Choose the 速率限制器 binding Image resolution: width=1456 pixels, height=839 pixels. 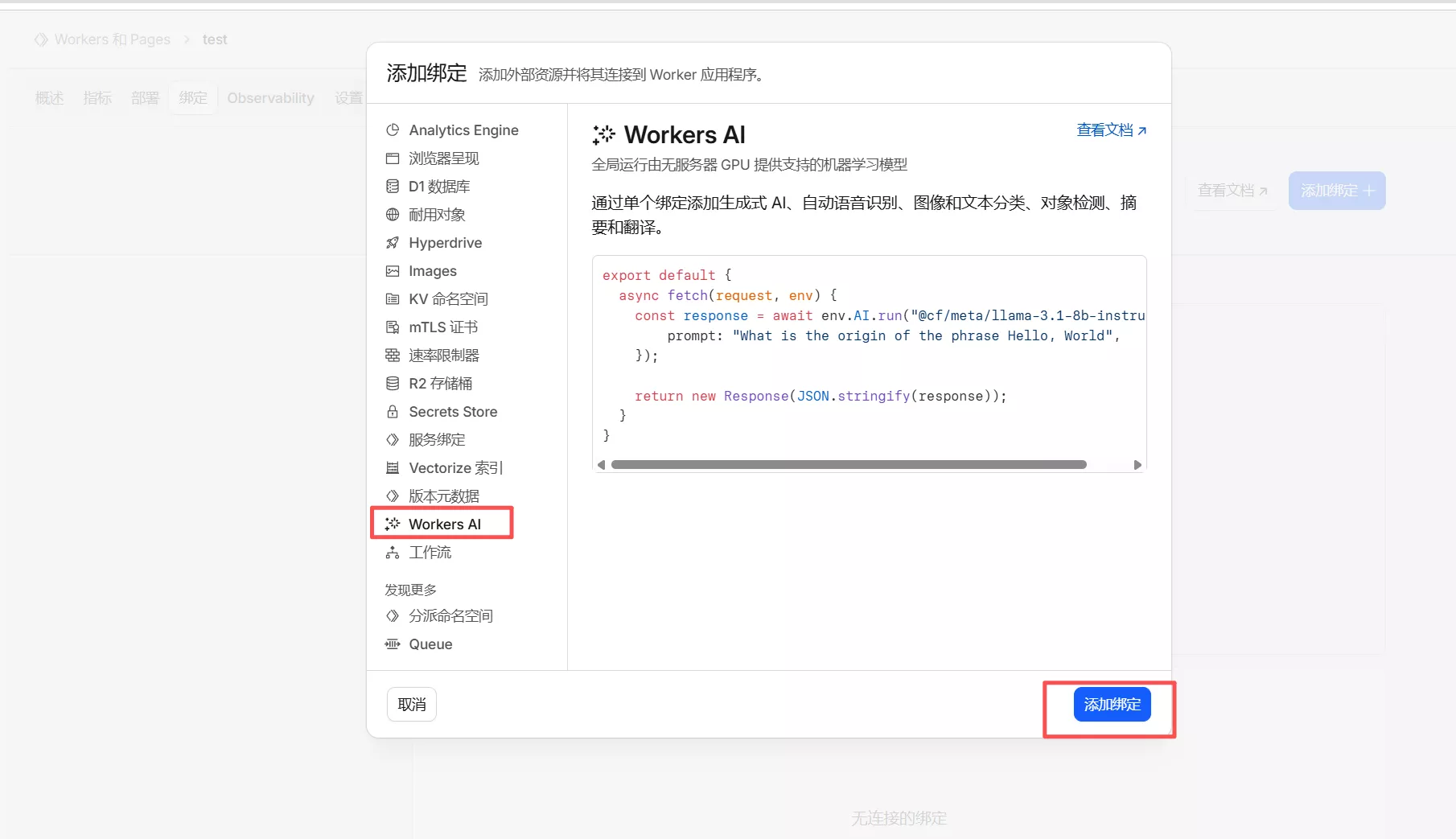[442, 355]
